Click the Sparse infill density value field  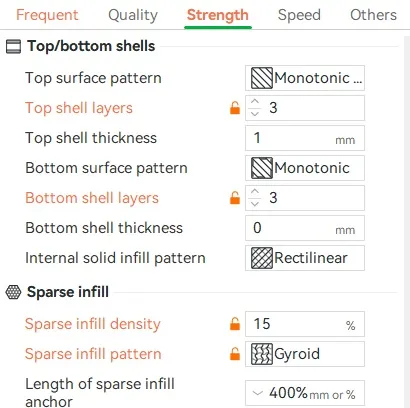[x=305, y=324]
